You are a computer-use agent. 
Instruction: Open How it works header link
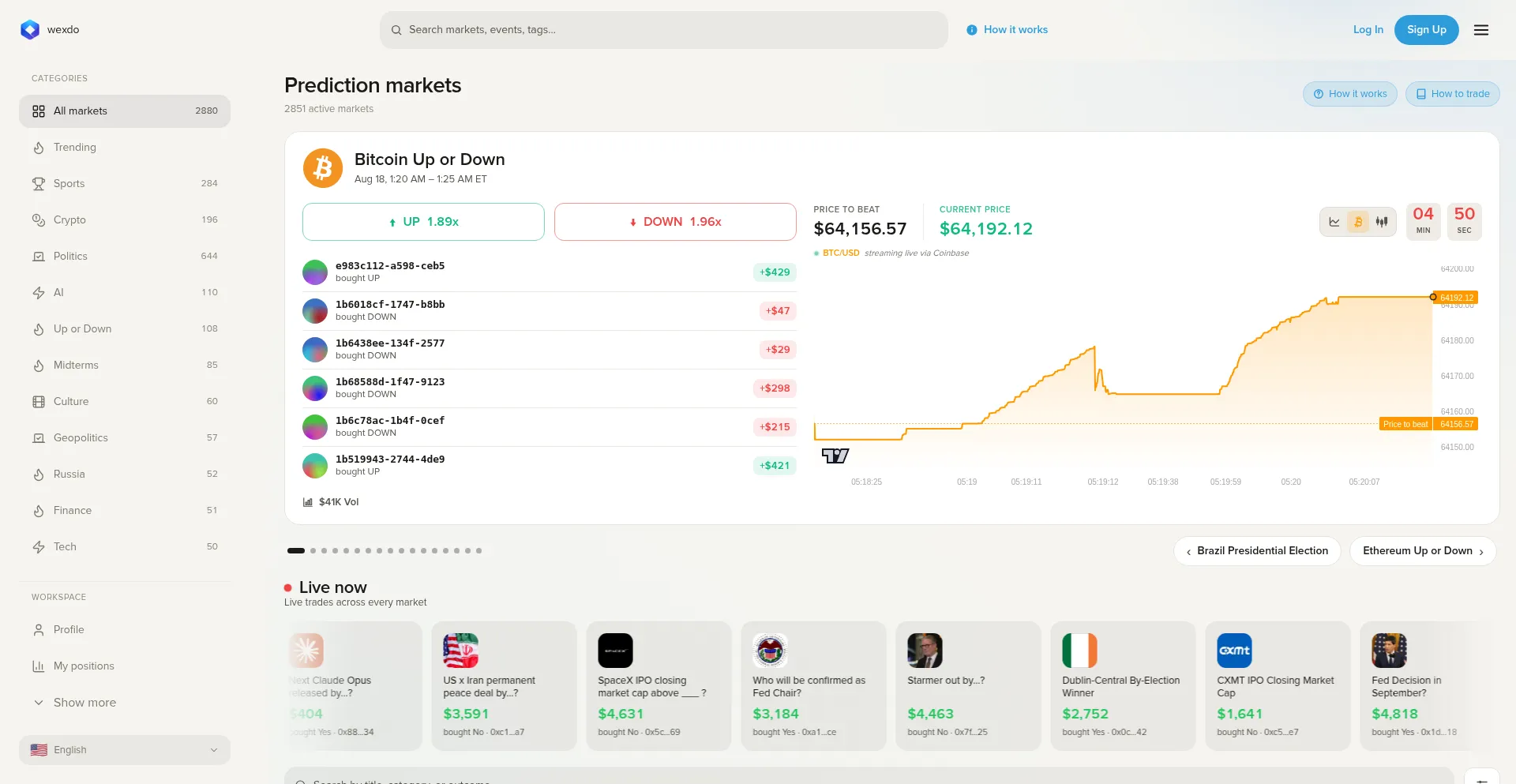click(1008, 30)
